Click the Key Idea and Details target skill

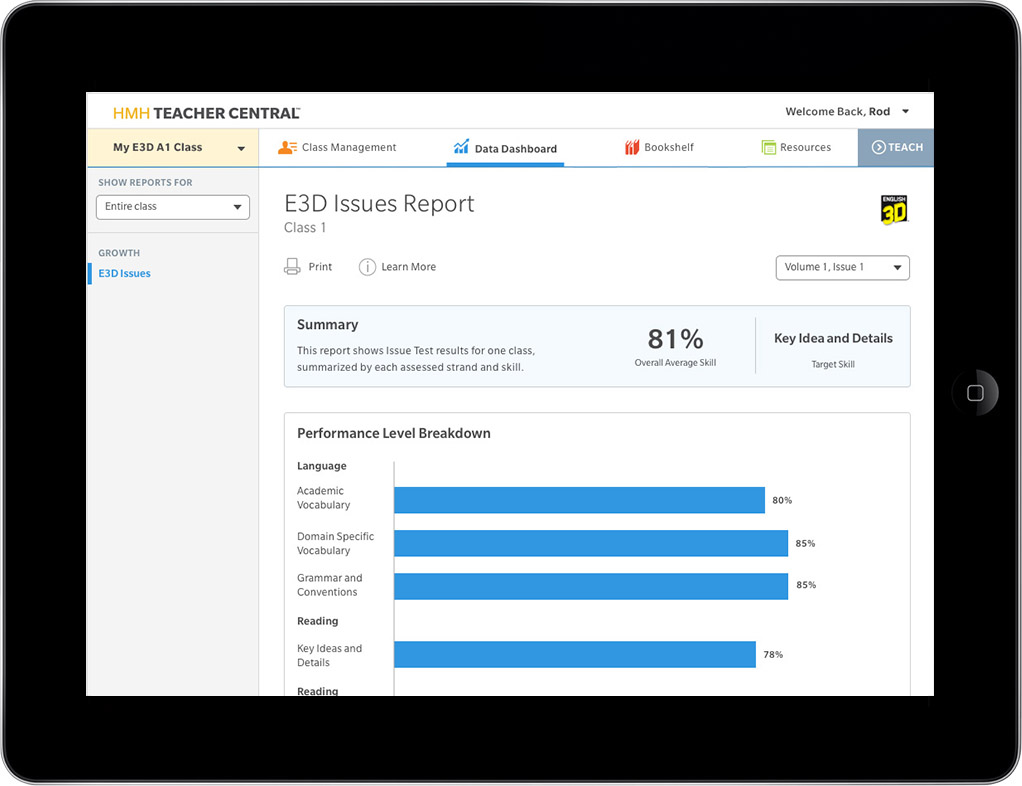833,338
